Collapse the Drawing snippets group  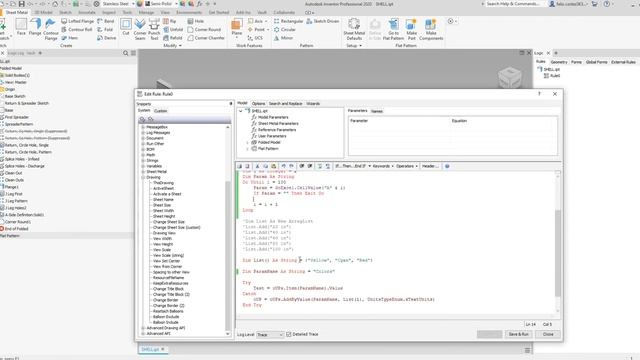point(143,178)
